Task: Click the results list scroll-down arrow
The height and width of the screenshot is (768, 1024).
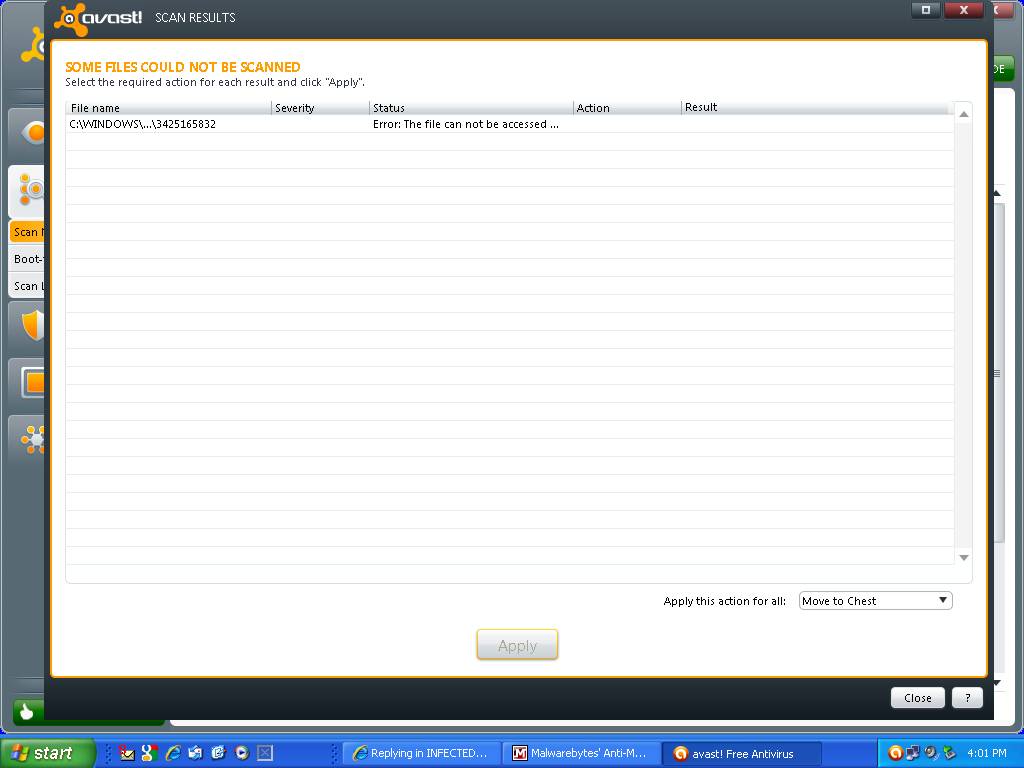Action: [963, 558]
